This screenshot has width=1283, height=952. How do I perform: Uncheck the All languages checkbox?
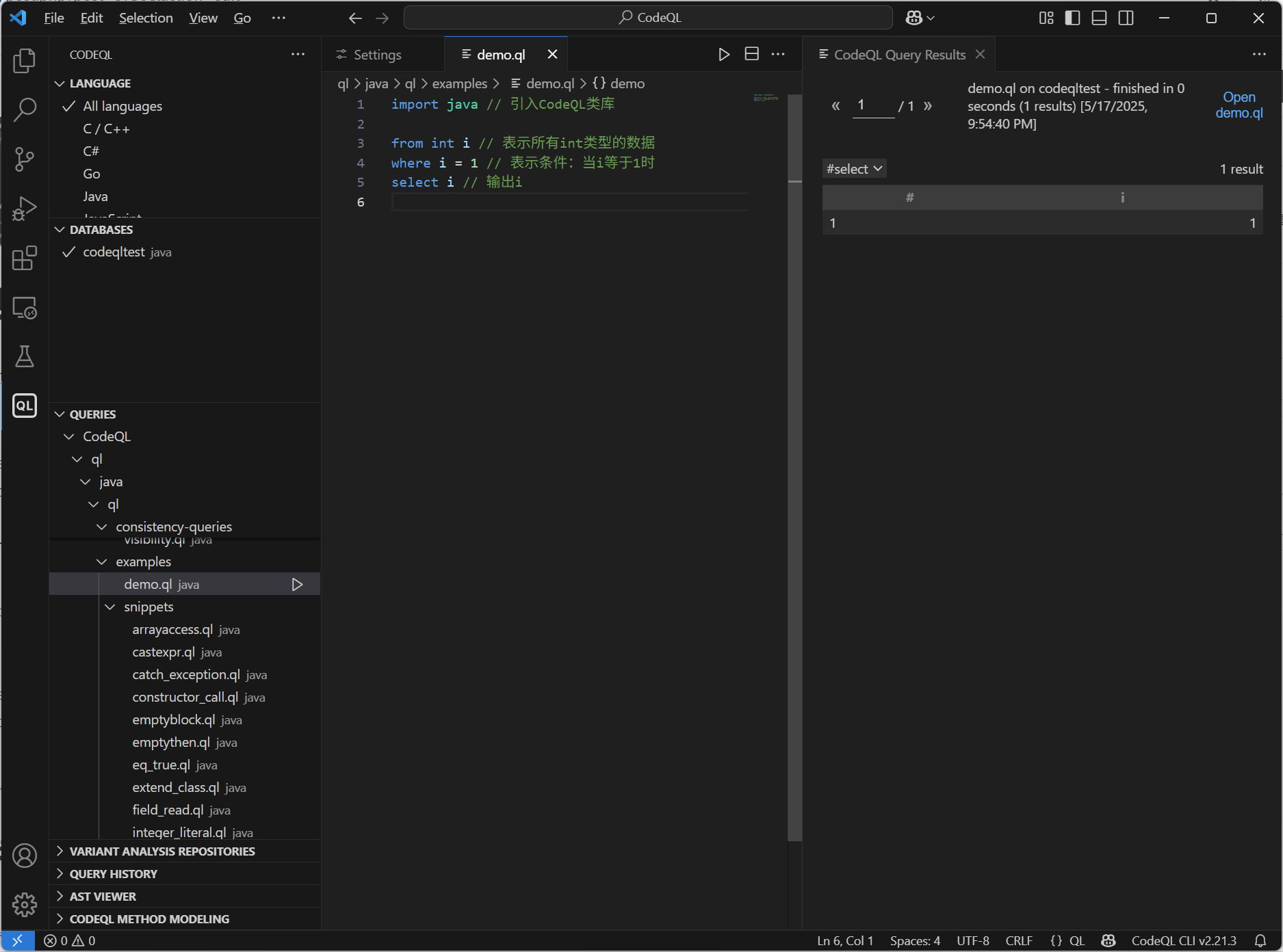(x=68, y=106)
